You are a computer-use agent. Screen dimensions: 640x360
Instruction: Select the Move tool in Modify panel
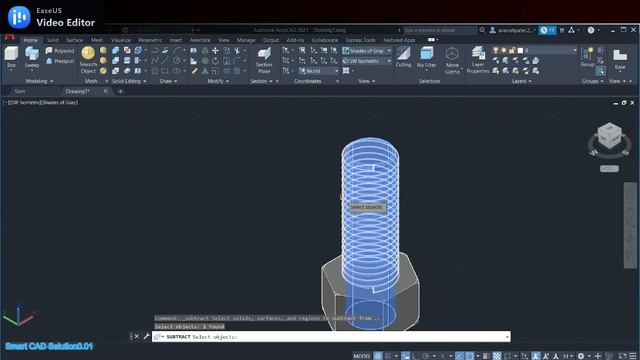click(215, 51)
